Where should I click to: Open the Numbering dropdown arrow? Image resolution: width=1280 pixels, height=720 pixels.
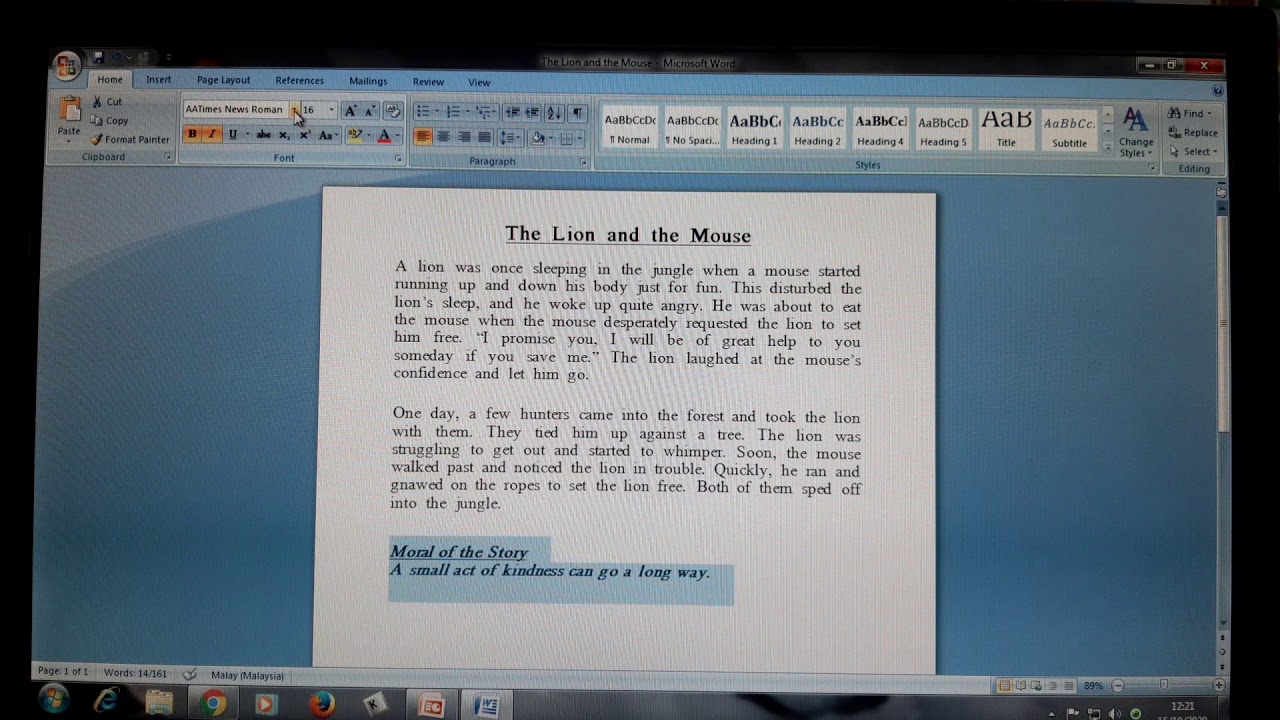[x=467, y=113]
